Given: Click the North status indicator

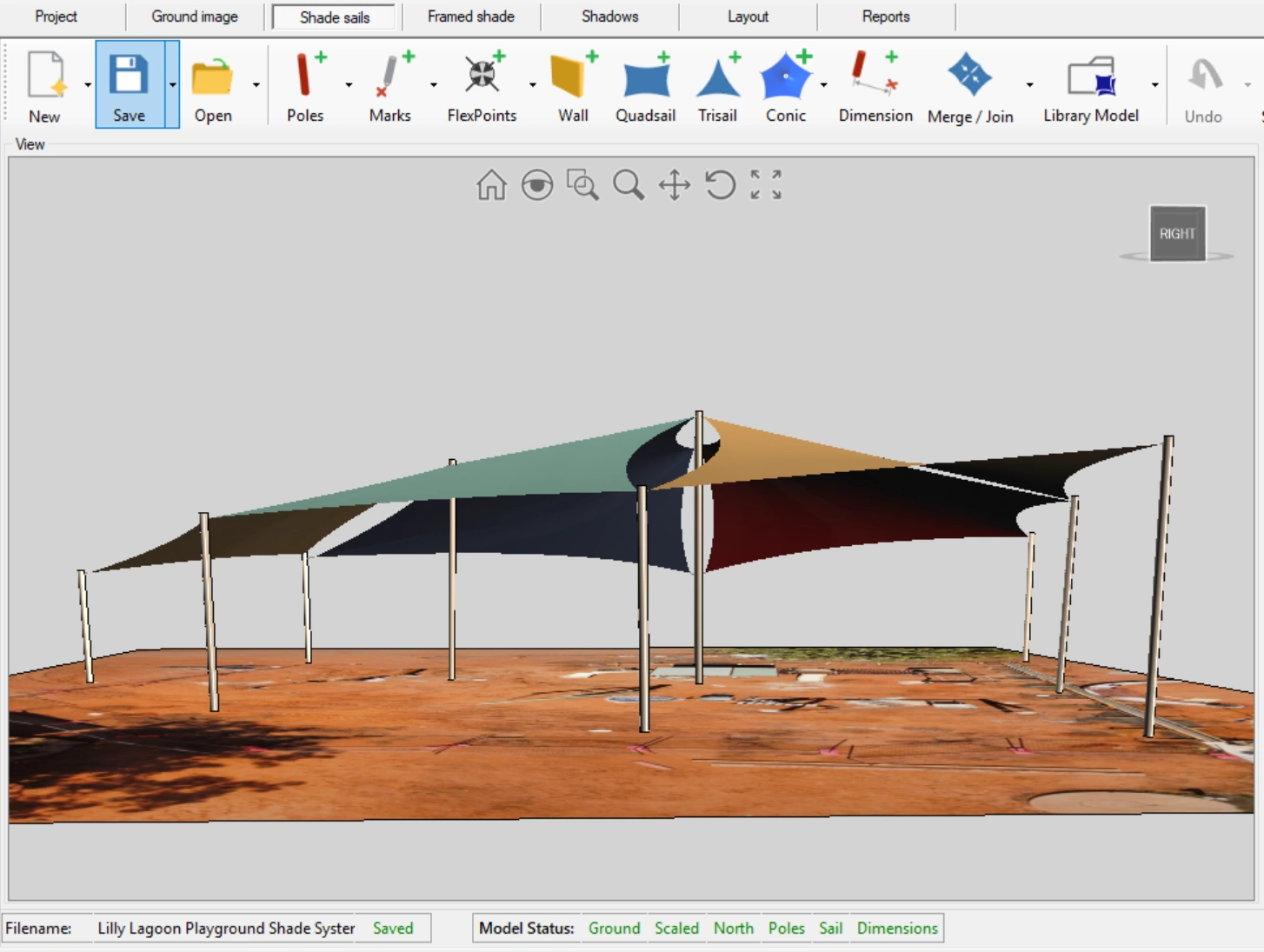Looking at the screenshot, I should coord(733,928).
